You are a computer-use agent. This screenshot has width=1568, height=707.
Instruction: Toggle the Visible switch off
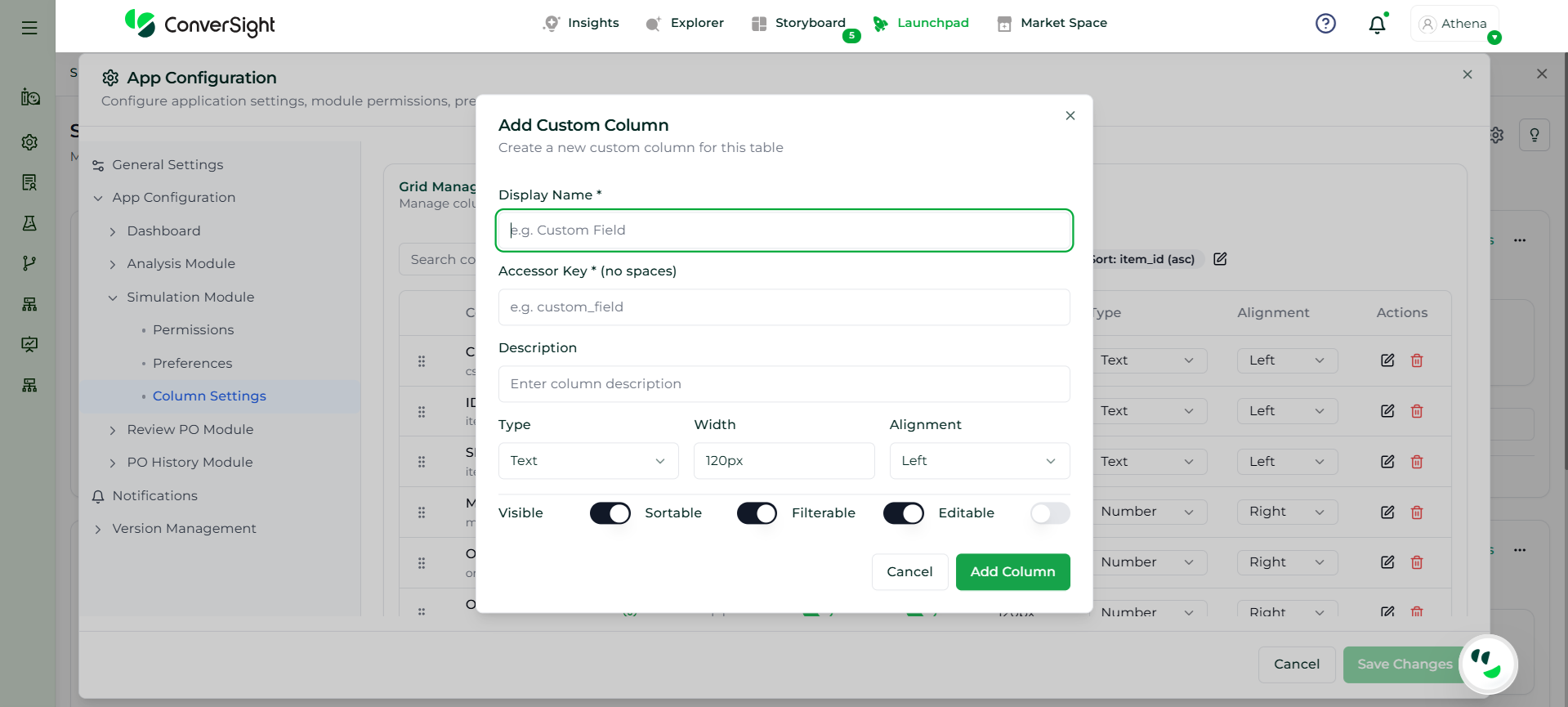[610, 513]
